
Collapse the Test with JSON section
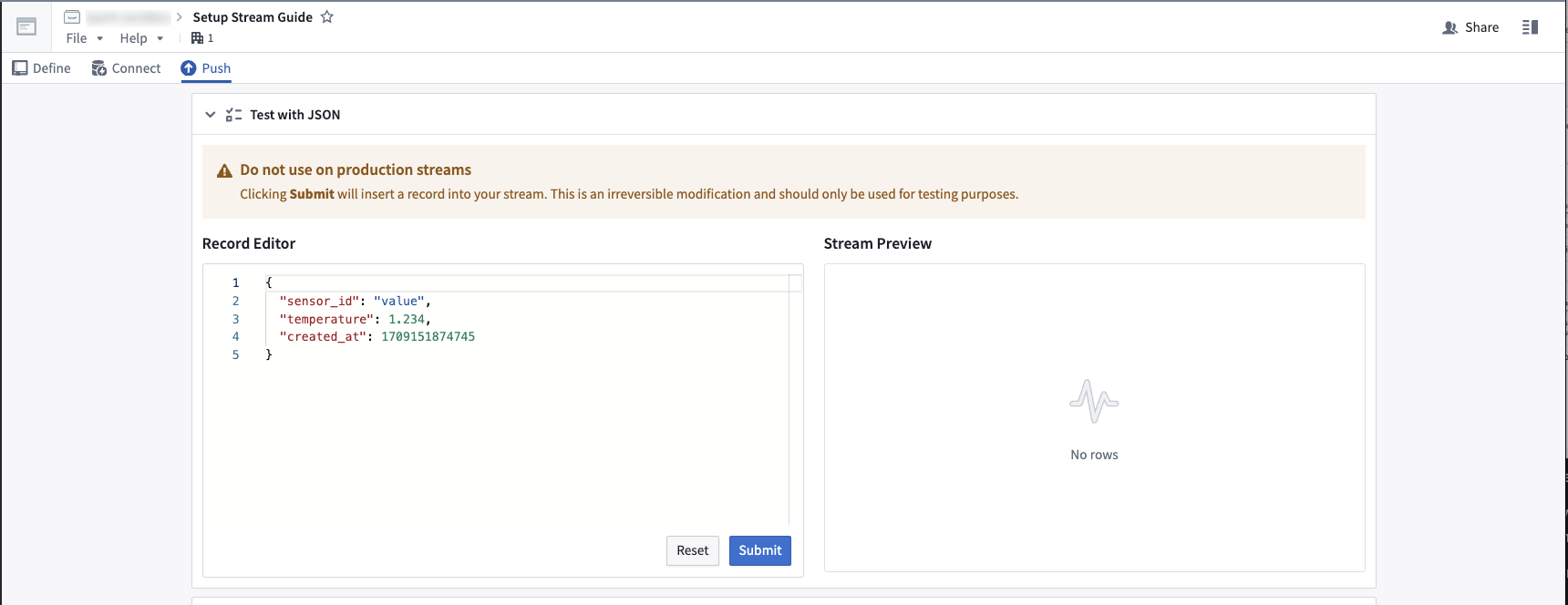(x=211, y=115)
